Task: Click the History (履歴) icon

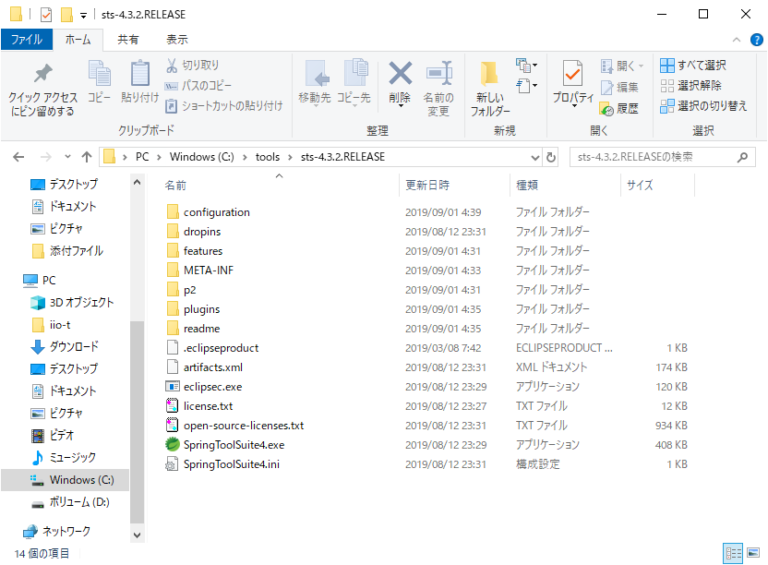Action: pos(607,109)
